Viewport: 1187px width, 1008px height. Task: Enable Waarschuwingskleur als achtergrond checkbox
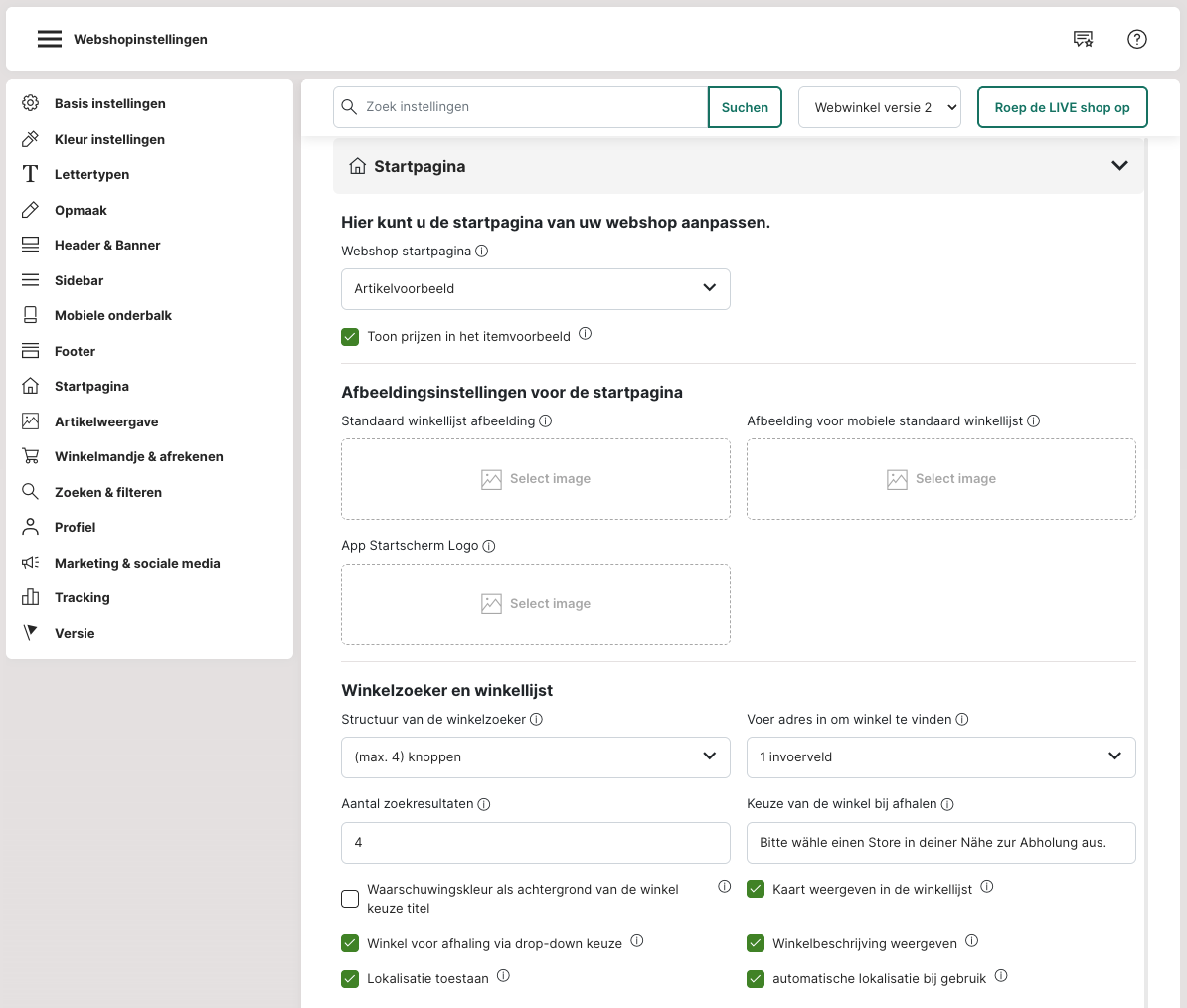pos(350,899)
